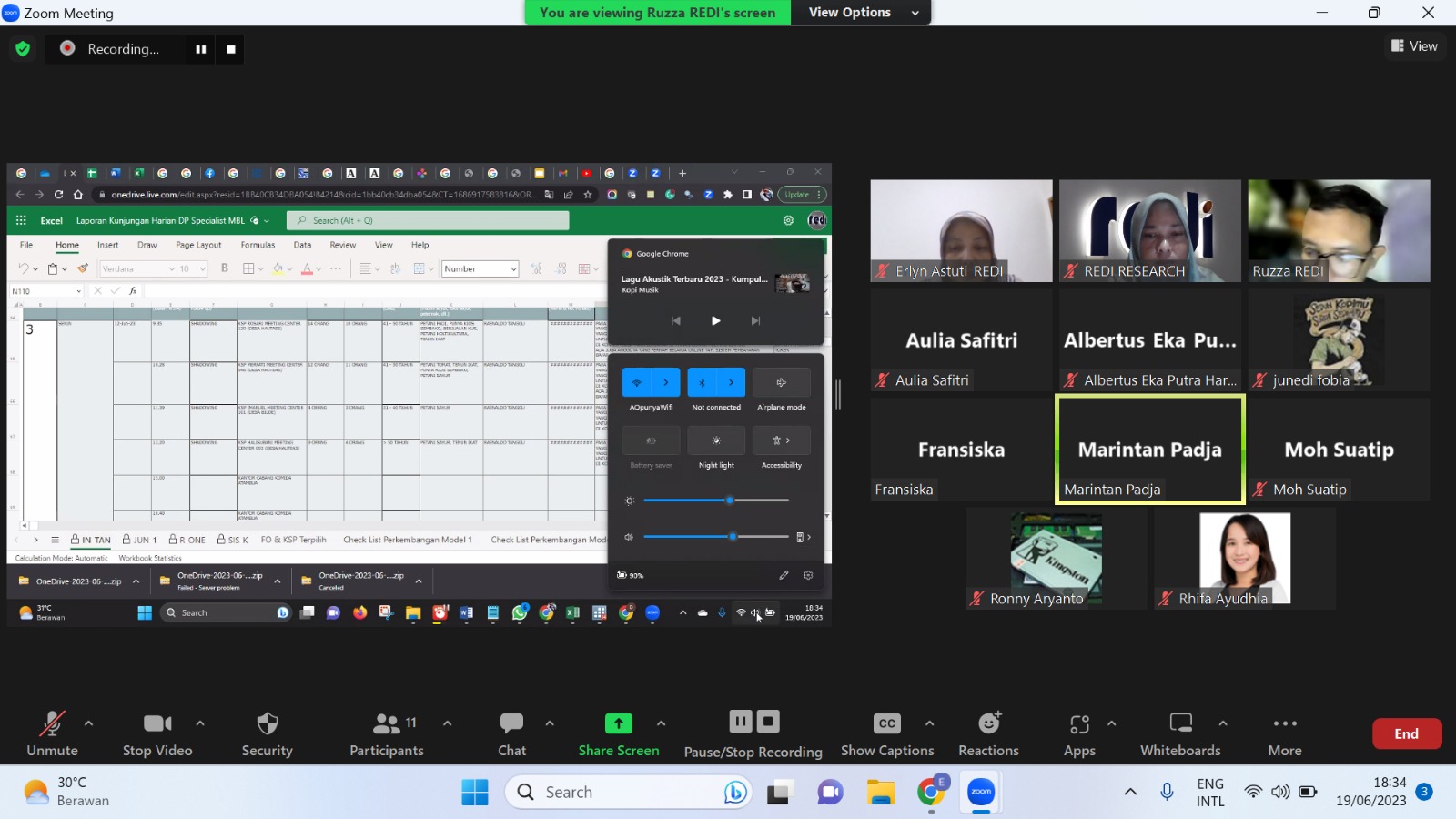Change the layout with the View button
Image resolution: width=1456 pixels, height=819 pixels.
click(1414, 45)
